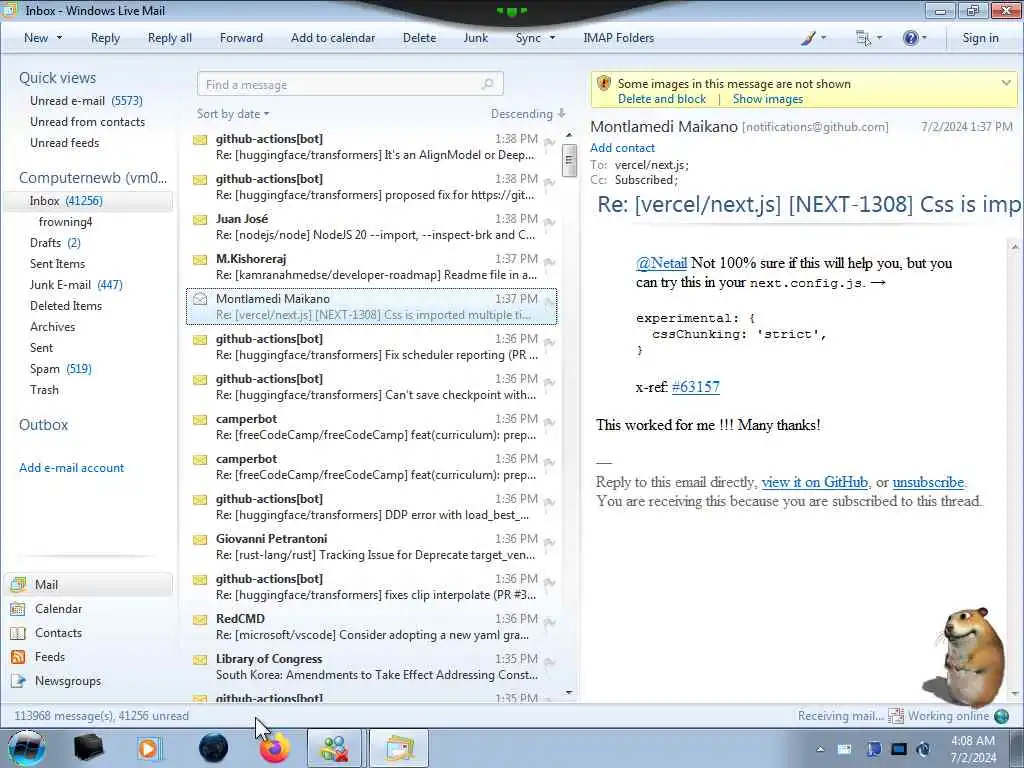Open the blue Help question mark icon
The width and height of the screenshot is (1024, 768).
[910, 38]
